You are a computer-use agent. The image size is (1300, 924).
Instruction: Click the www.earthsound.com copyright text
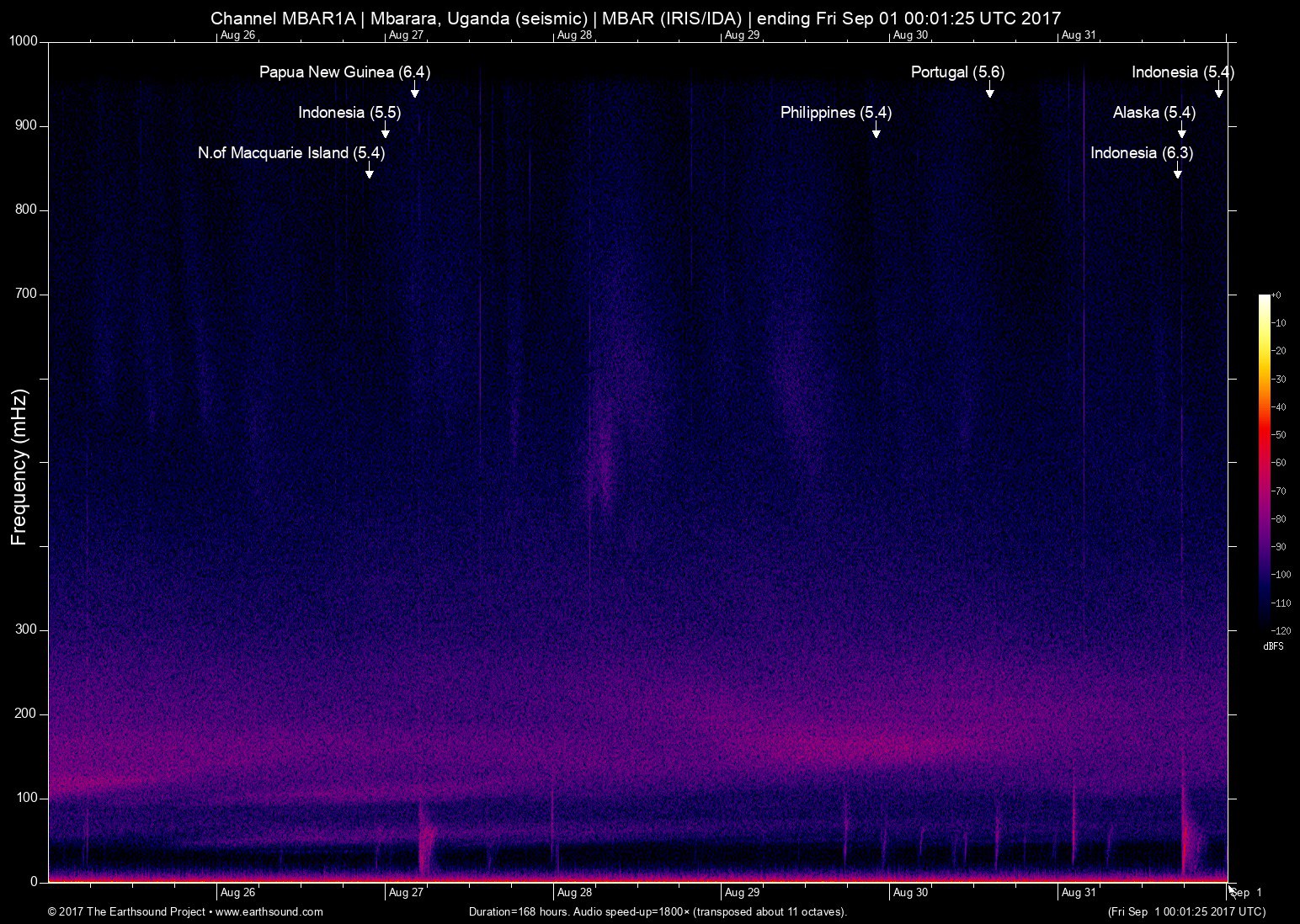(x=185, y=911)
